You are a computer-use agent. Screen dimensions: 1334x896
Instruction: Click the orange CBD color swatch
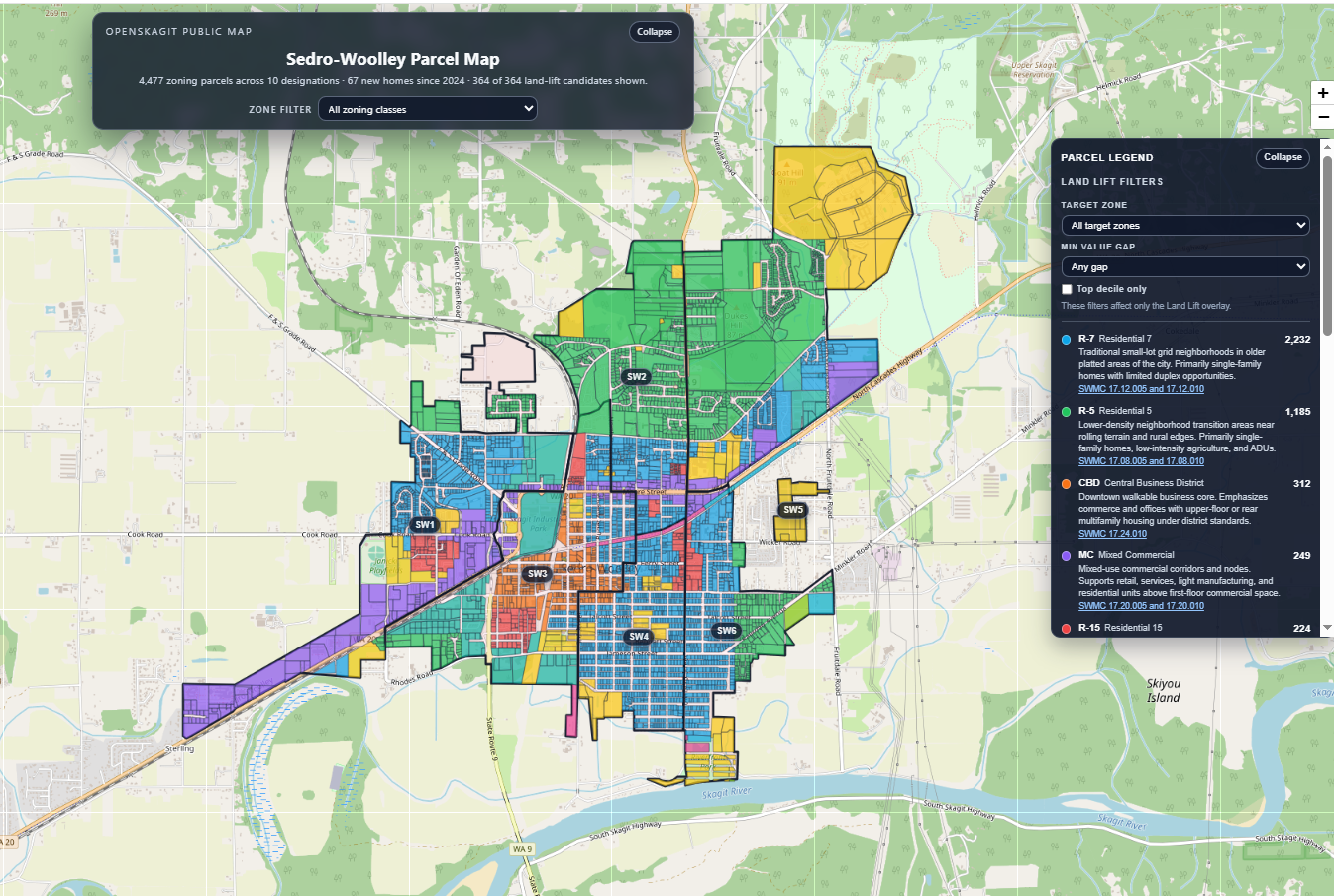pyautogui.click(x=1068, y=483)
